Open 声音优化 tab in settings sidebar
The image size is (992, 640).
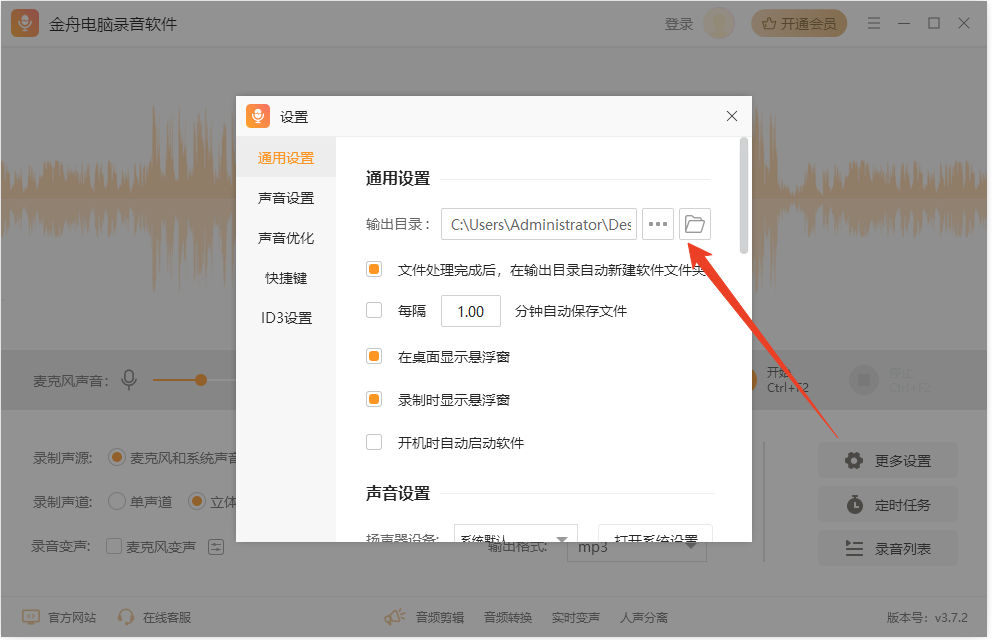click(x=286, y=238)
